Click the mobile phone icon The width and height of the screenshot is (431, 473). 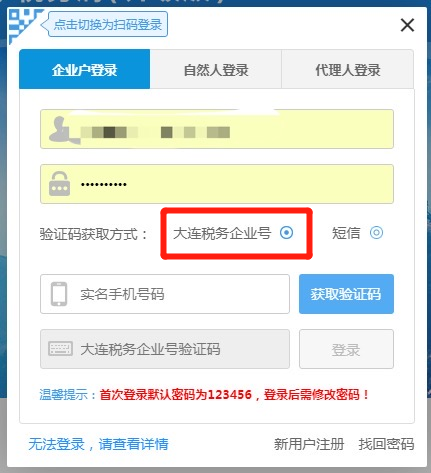(59, 294)
